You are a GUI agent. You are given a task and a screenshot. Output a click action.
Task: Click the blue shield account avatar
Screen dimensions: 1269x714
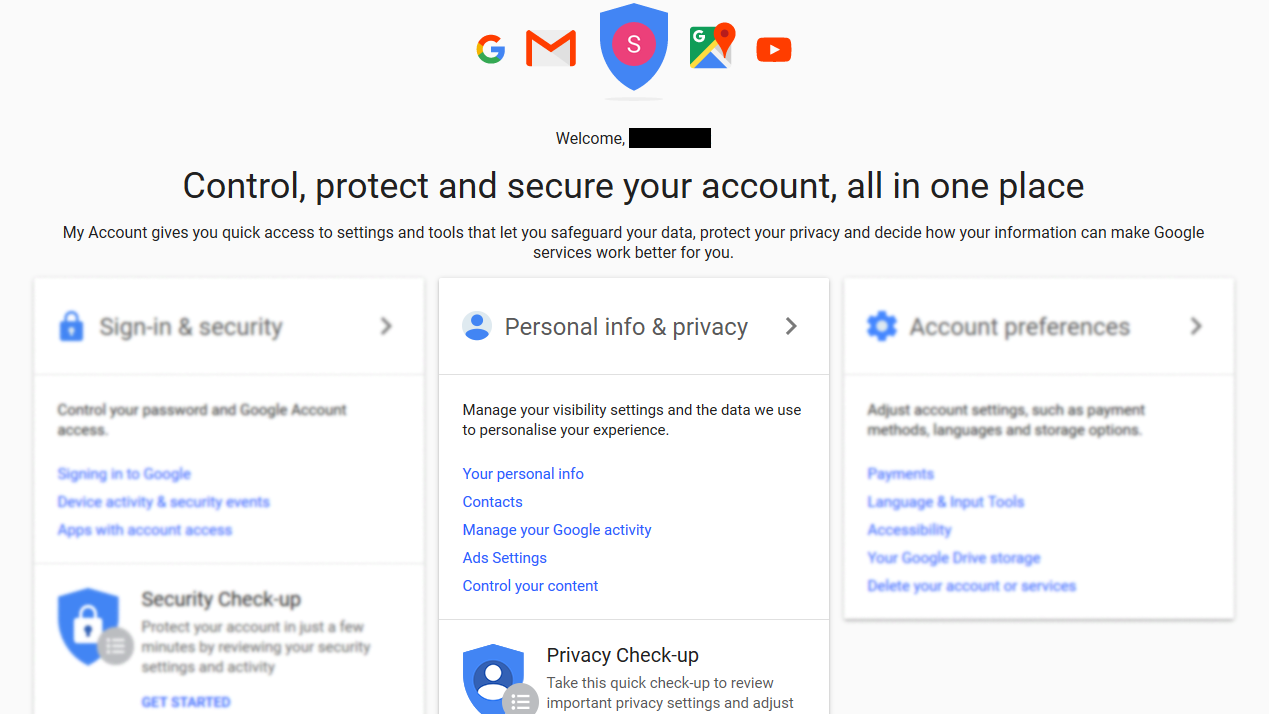pos(634,47)
